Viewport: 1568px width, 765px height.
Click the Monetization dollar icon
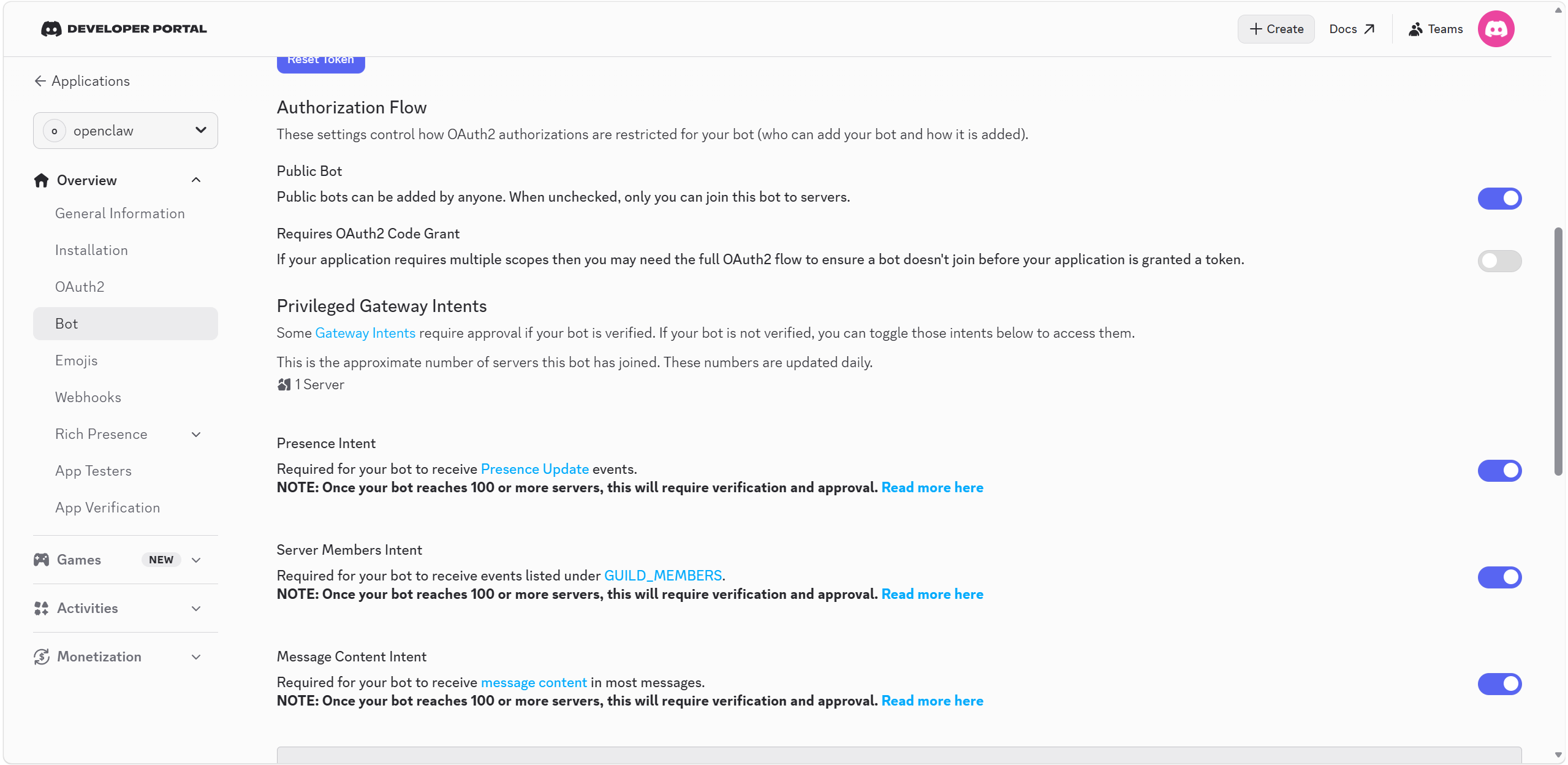click(x=41, y=657)
